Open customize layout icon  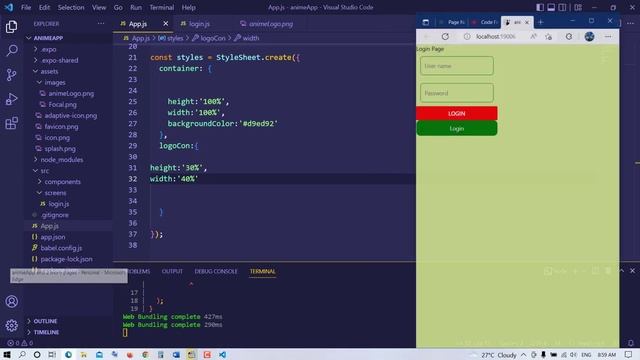point(578,7)
